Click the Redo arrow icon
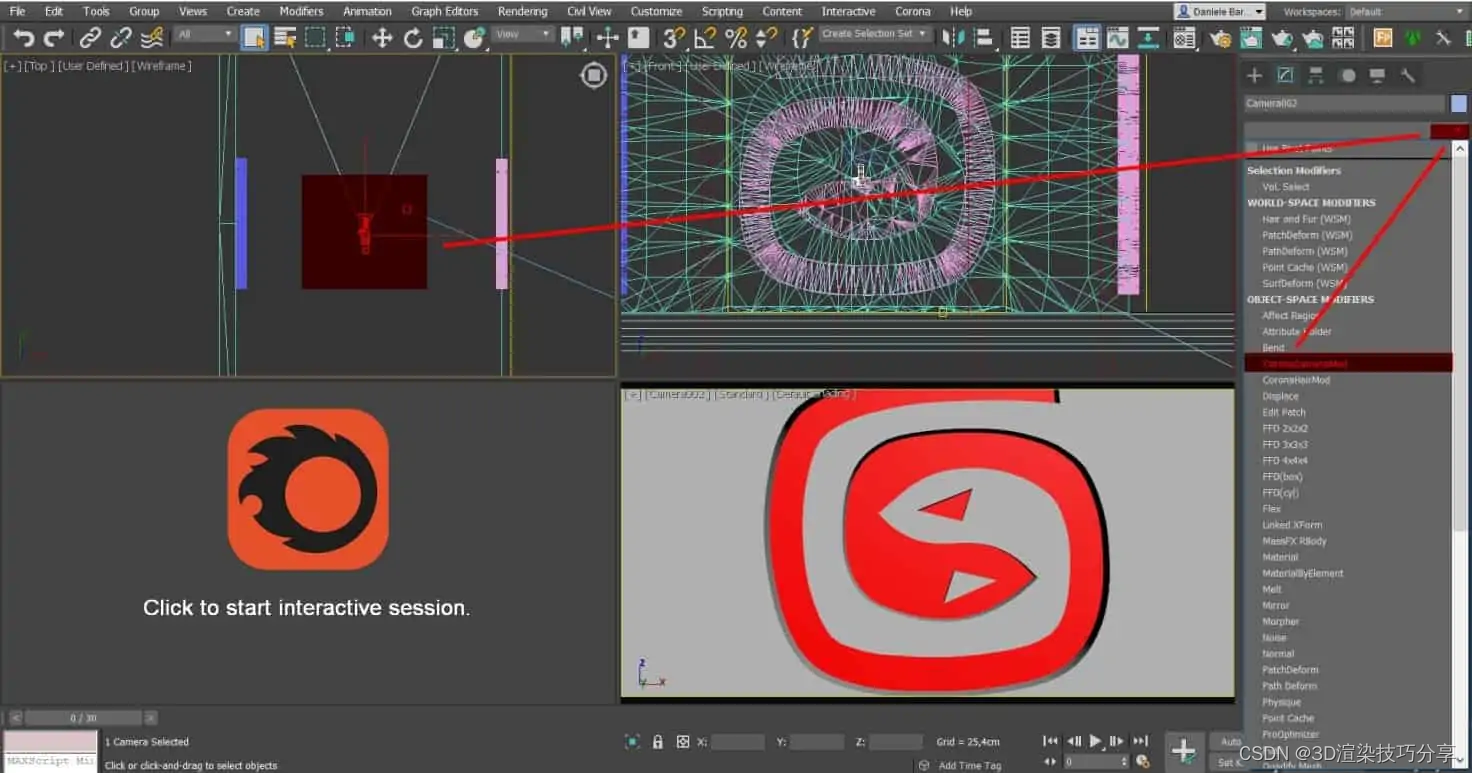 click(54, 38)
